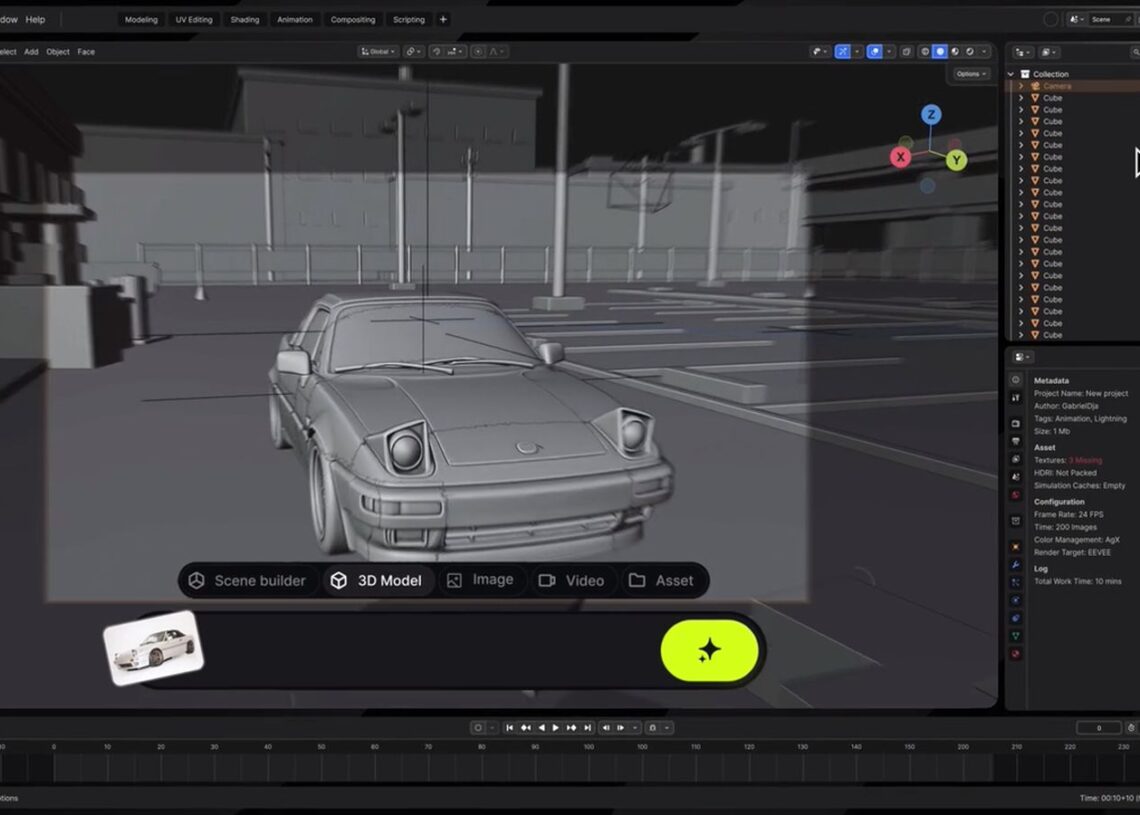The width and height of the screenshot is (1140, 815).
Task: Open the UV Editing workspace tab
Action: pyautogui.click(x=194, y=20)
